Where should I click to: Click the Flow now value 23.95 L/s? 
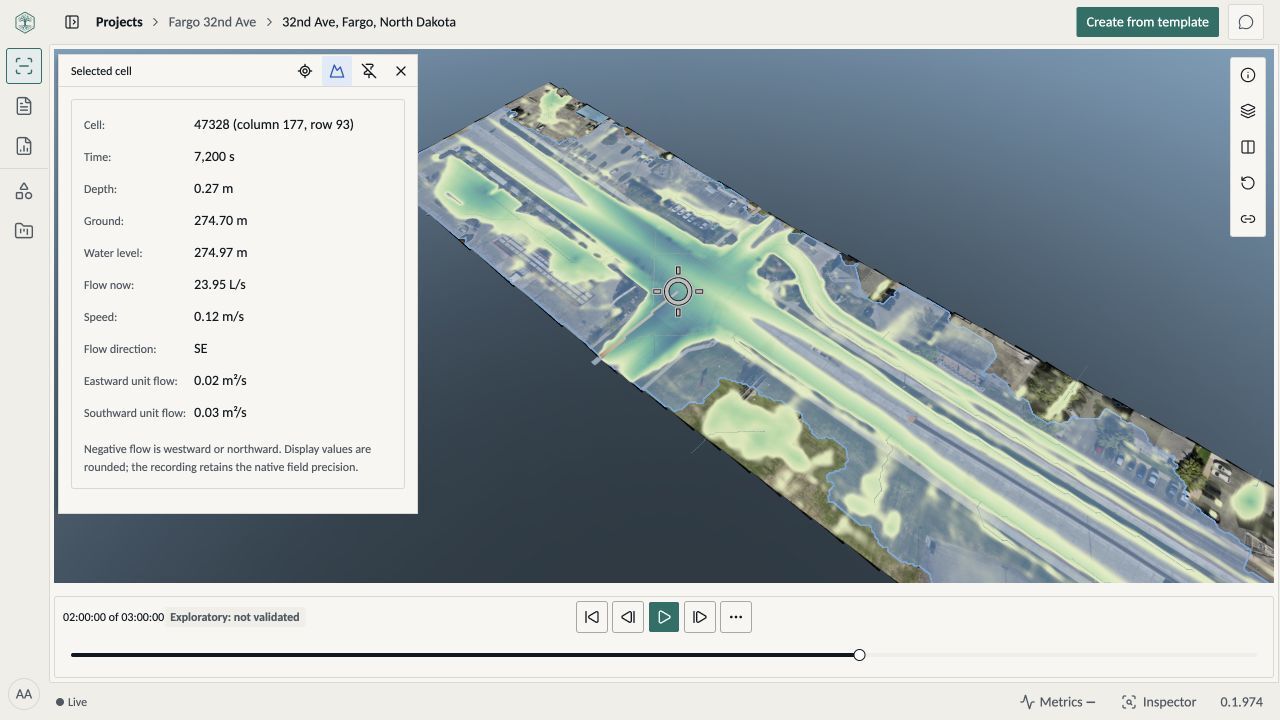click(x=220, y=285)
